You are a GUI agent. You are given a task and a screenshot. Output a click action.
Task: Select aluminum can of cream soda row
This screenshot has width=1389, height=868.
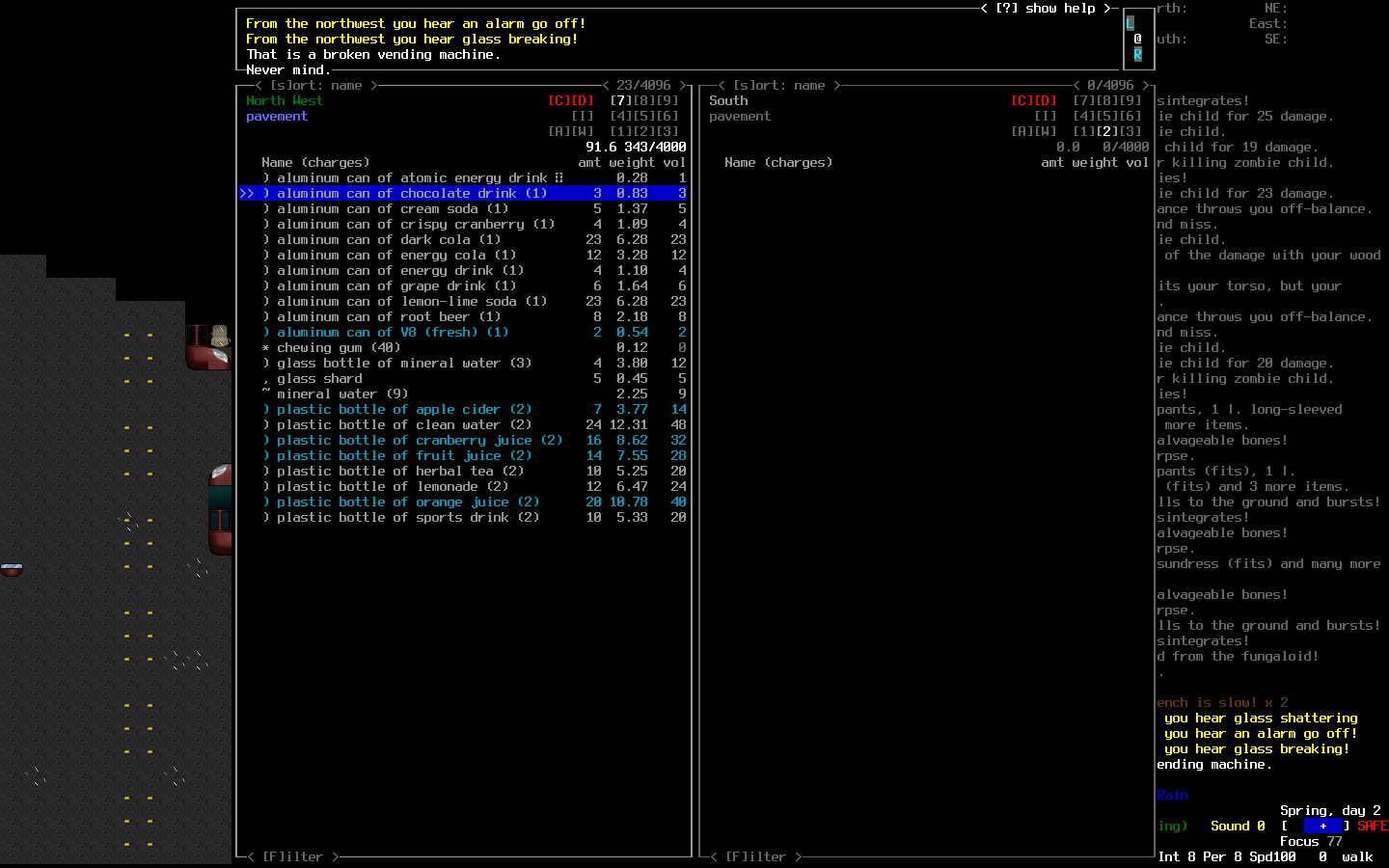(463, 208)
